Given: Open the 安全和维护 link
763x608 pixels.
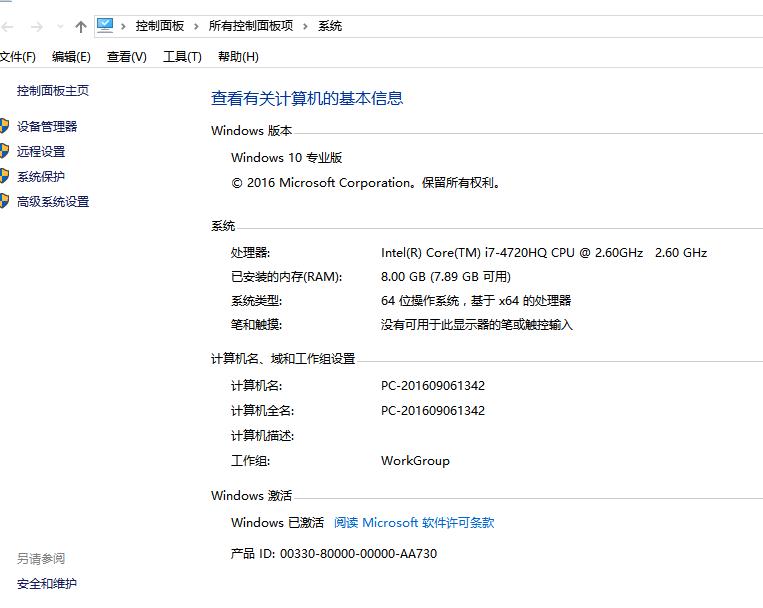Looking at the screenshot, I should click(47, 583).
